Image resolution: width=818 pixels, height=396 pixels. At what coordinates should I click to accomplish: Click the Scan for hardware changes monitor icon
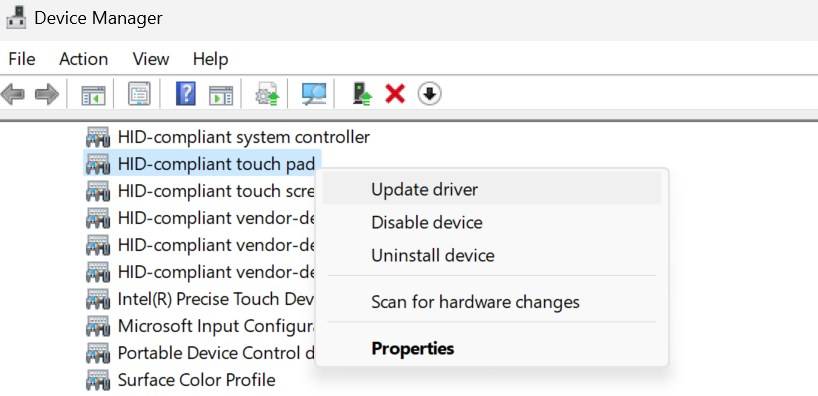[x=314, y=94]
